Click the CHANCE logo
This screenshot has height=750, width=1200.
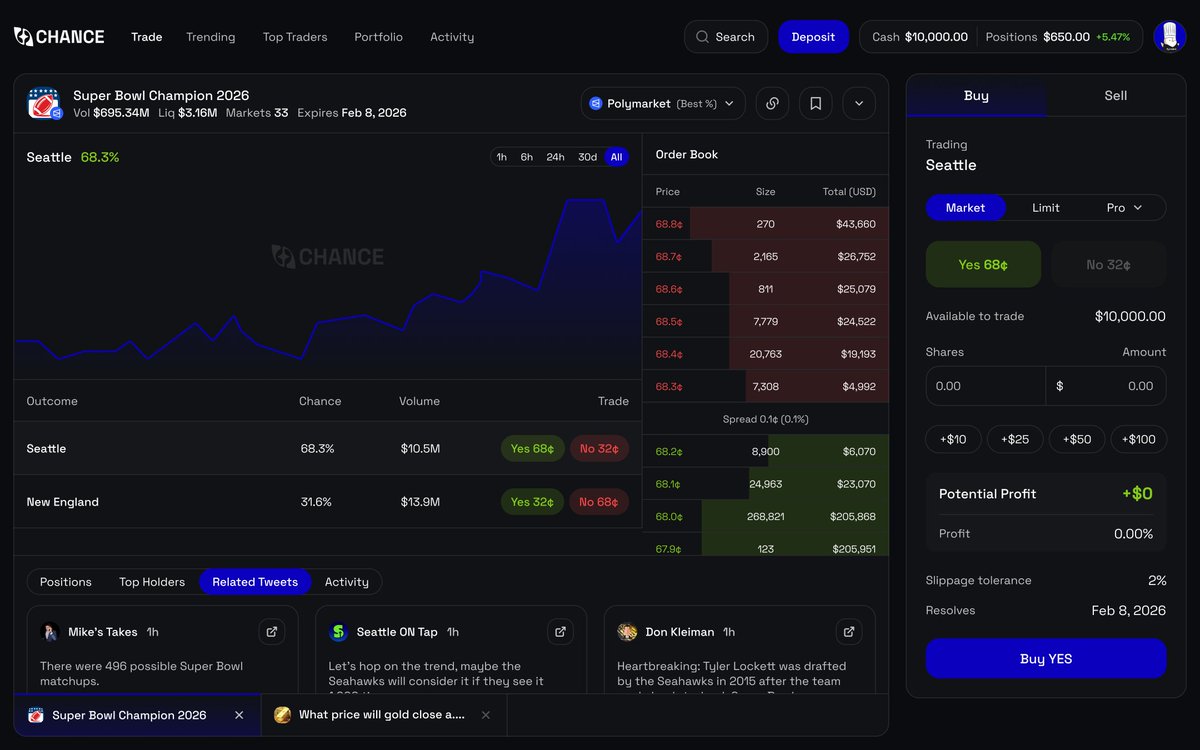click(58, 36)
